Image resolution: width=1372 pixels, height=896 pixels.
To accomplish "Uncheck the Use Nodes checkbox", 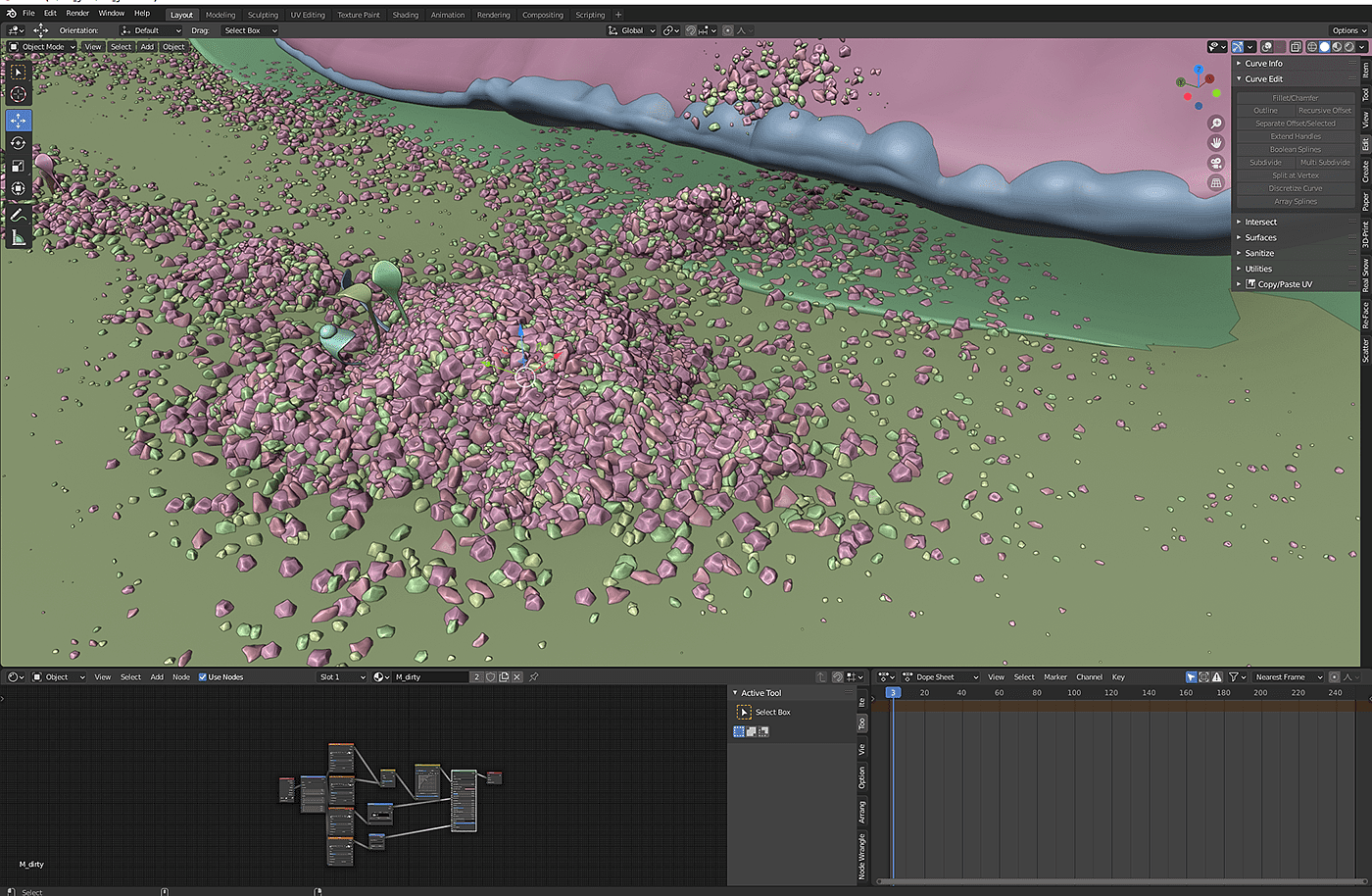I will click(203, 677).
